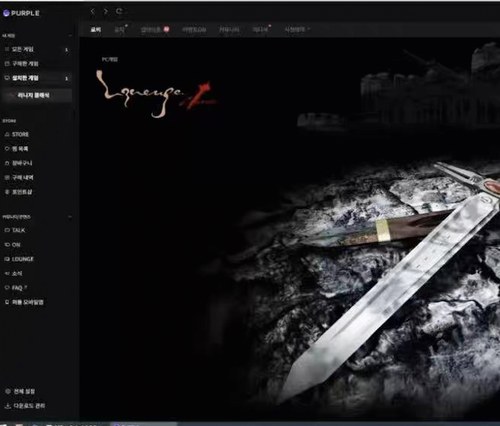Reload the page with the refresh icon
500x426 pixels.
tap(119, 12)
